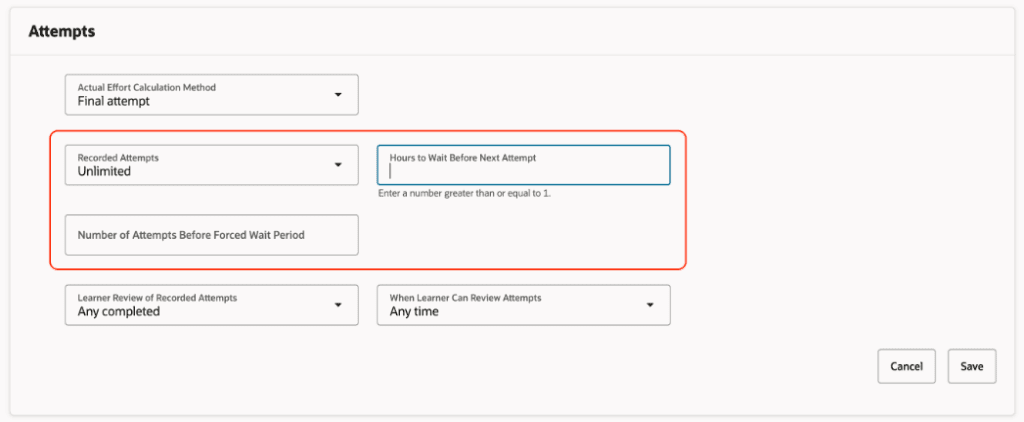Click the Recorded Attempts dropdown arrow icon
Screen dimensions: 1024x422
coord(338,165)
